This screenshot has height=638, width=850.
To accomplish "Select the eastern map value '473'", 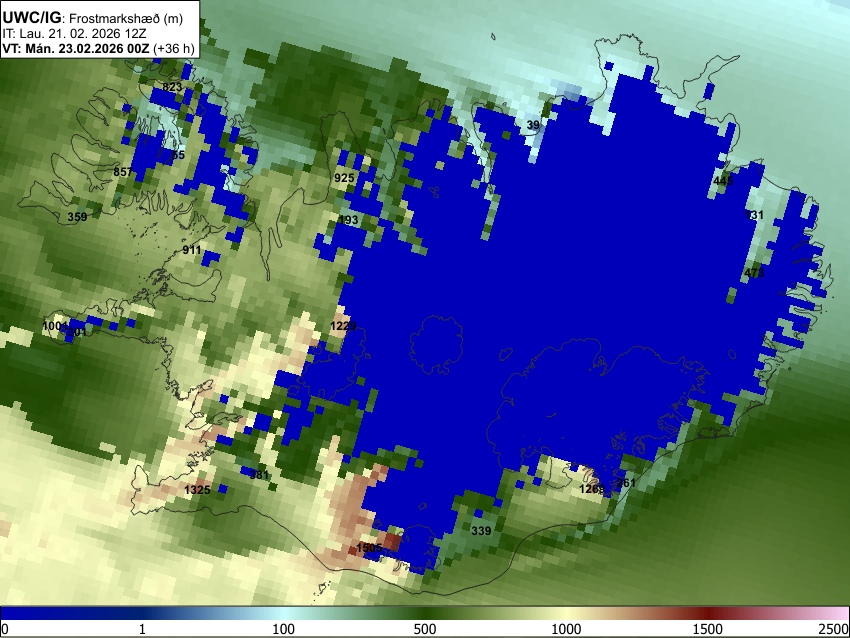I will (754, 273).
